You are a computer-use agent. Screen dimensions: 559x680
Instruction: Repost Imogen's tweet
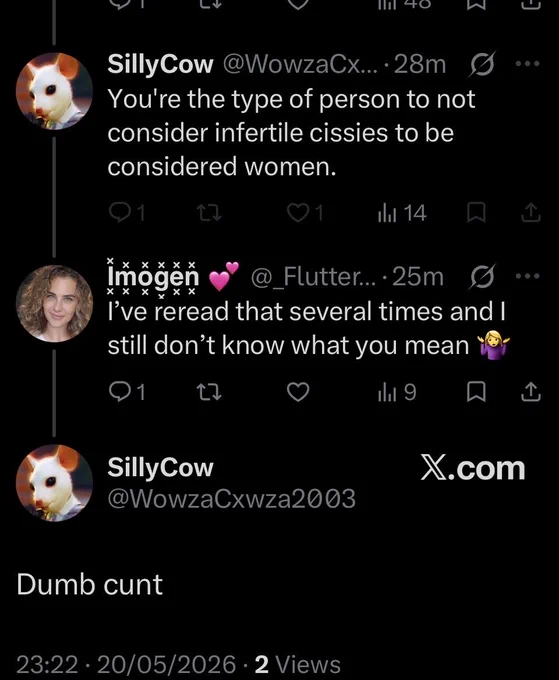(209, 392)
